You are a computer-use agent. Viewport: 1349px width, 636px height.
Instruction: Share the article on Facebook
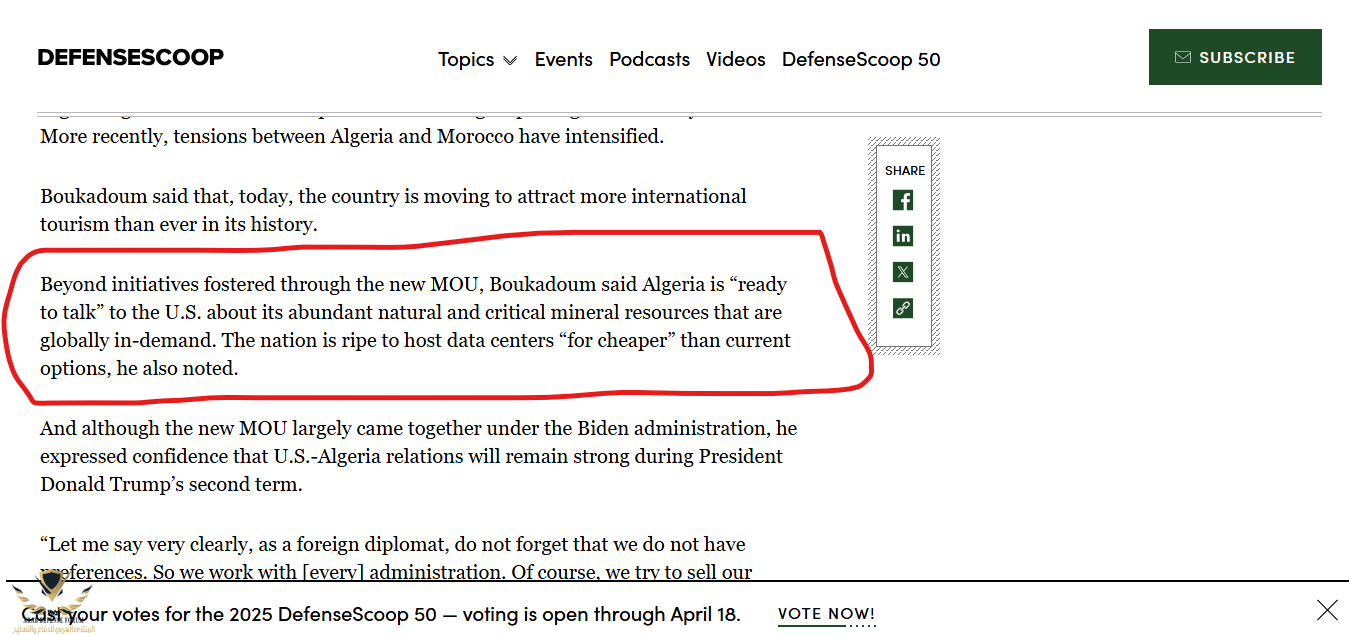[903, 200]
